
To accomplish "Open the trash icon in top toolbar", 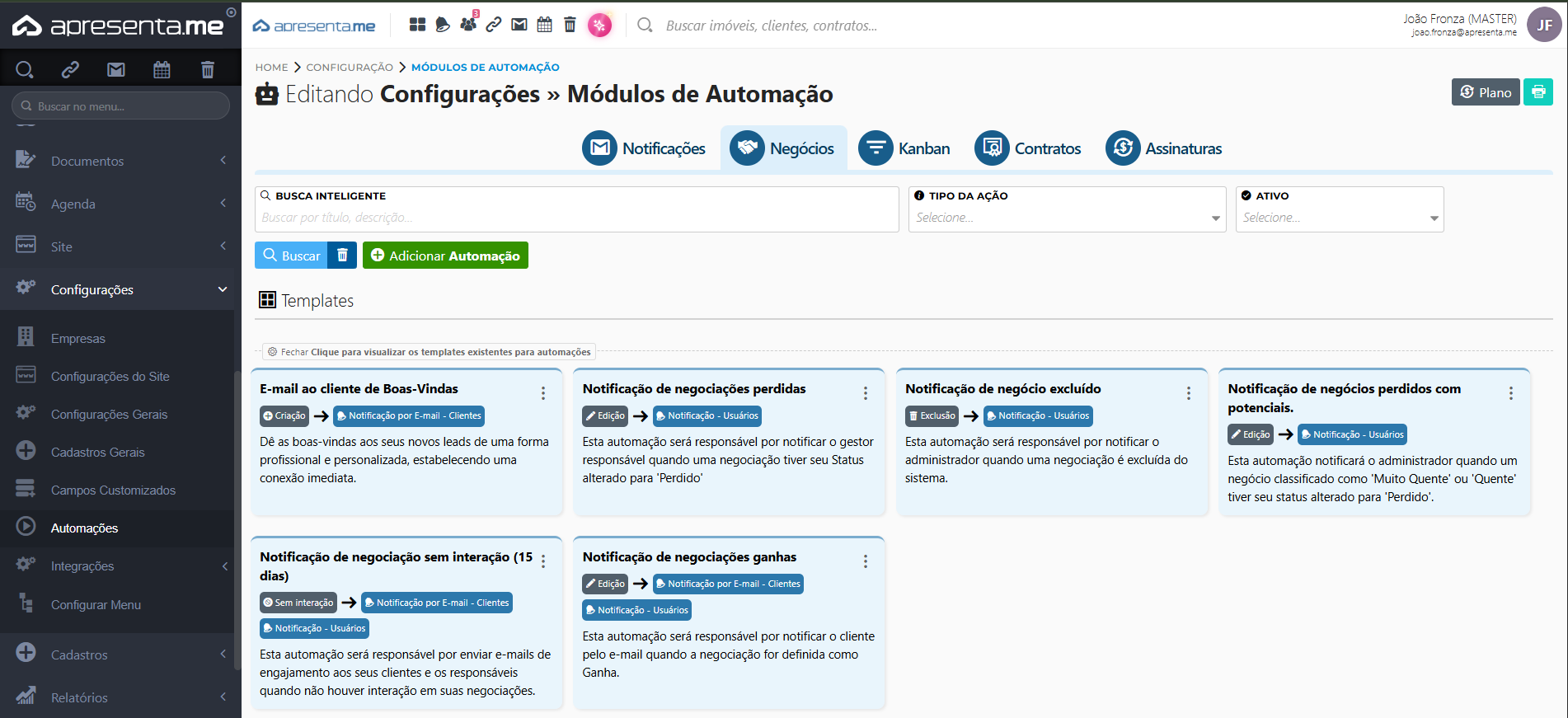I will (570, 25).
